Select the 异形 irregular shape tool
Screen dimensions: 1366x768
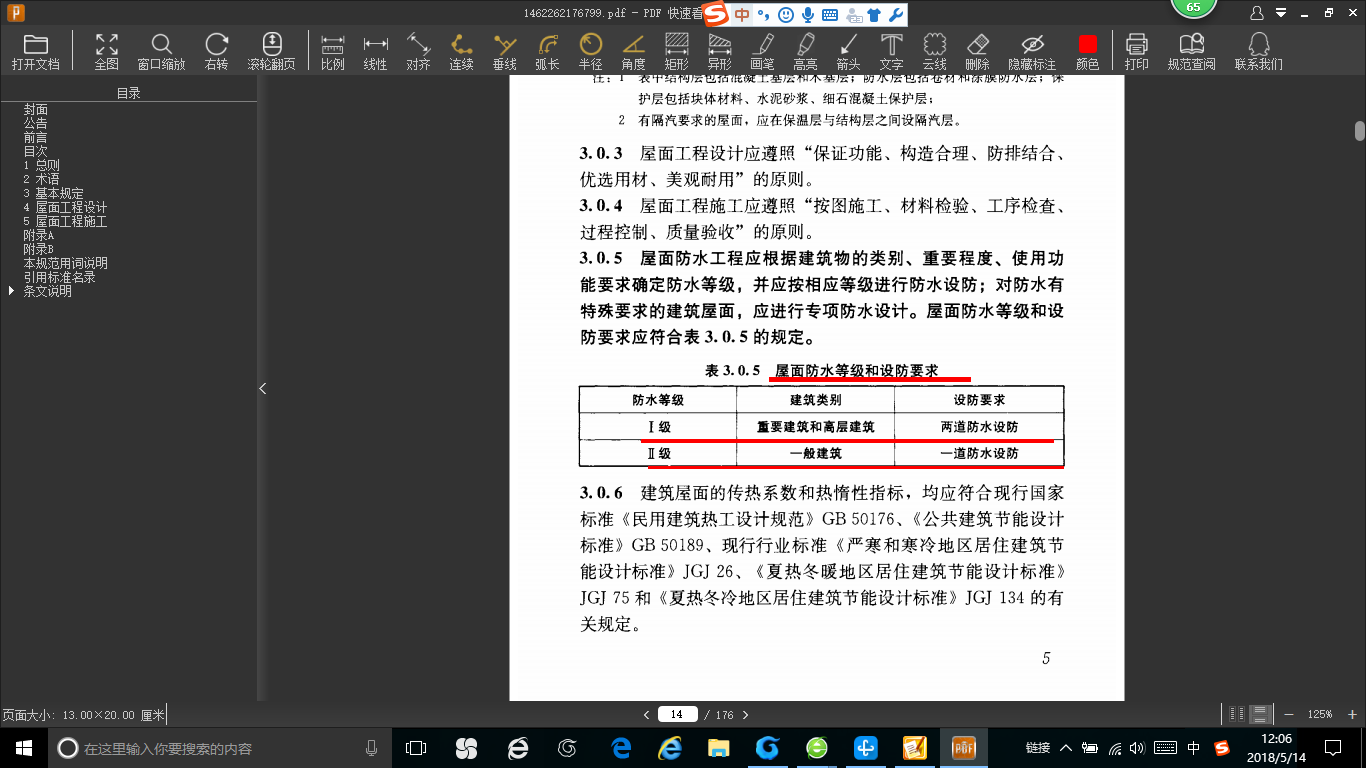click(719, 51)
